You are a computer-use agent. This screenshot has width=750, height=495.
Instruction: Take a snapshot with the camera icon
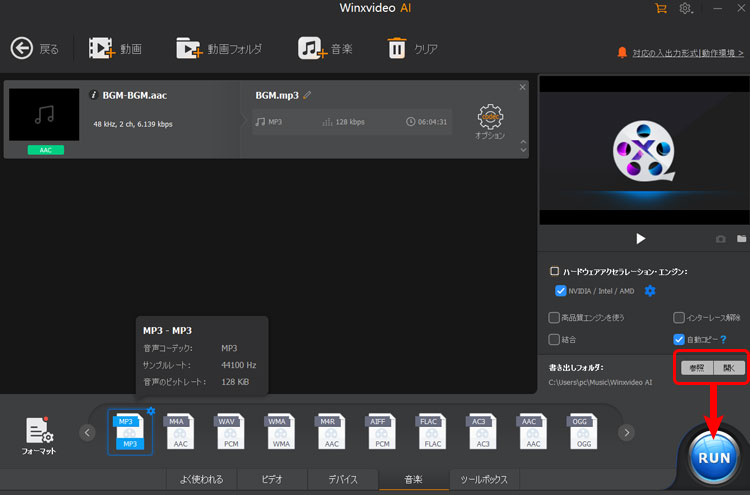coord(720,239)
